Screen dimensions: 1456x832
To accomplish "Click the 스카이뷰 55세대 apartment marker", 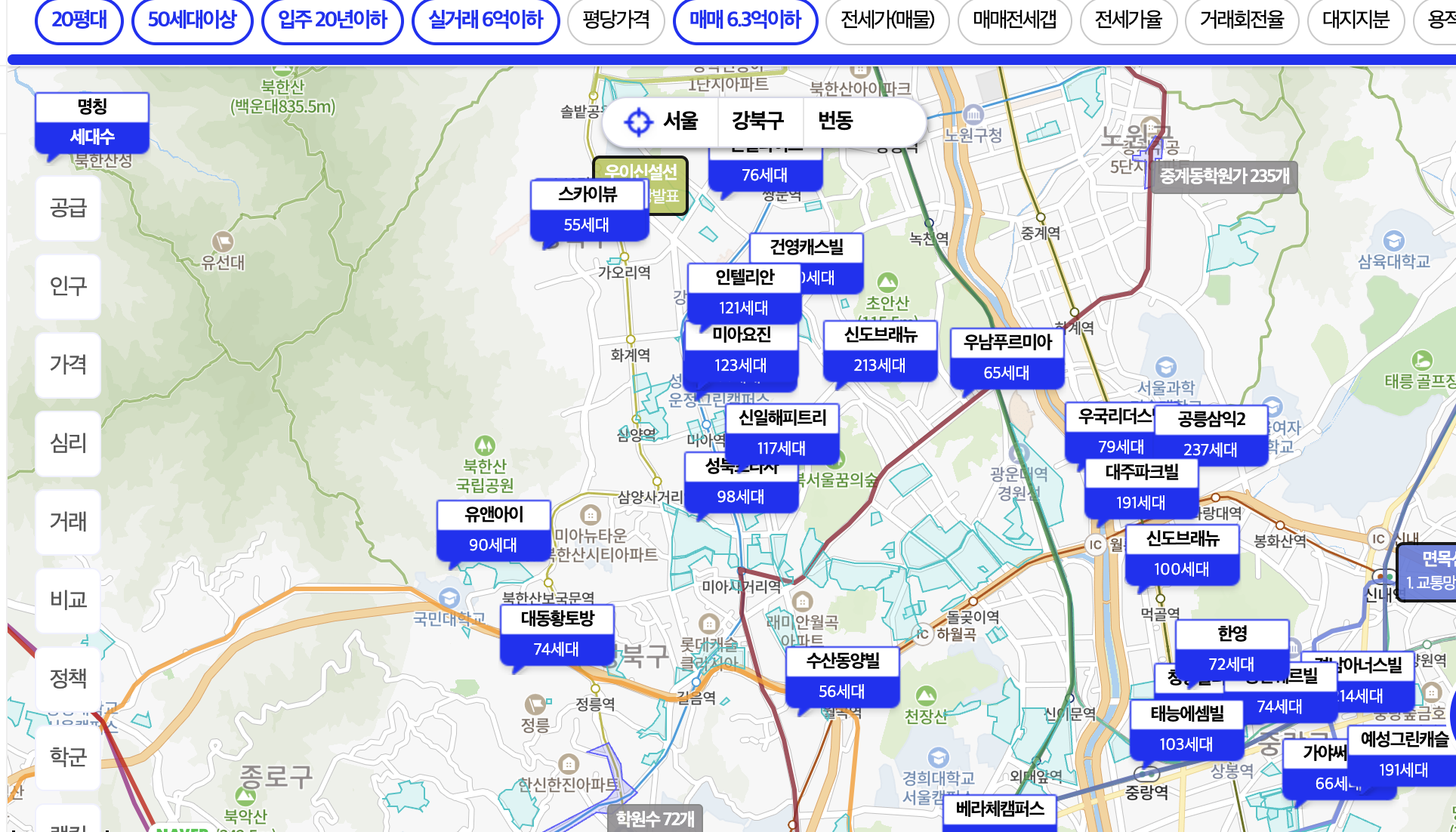I will tap(589, 210).
